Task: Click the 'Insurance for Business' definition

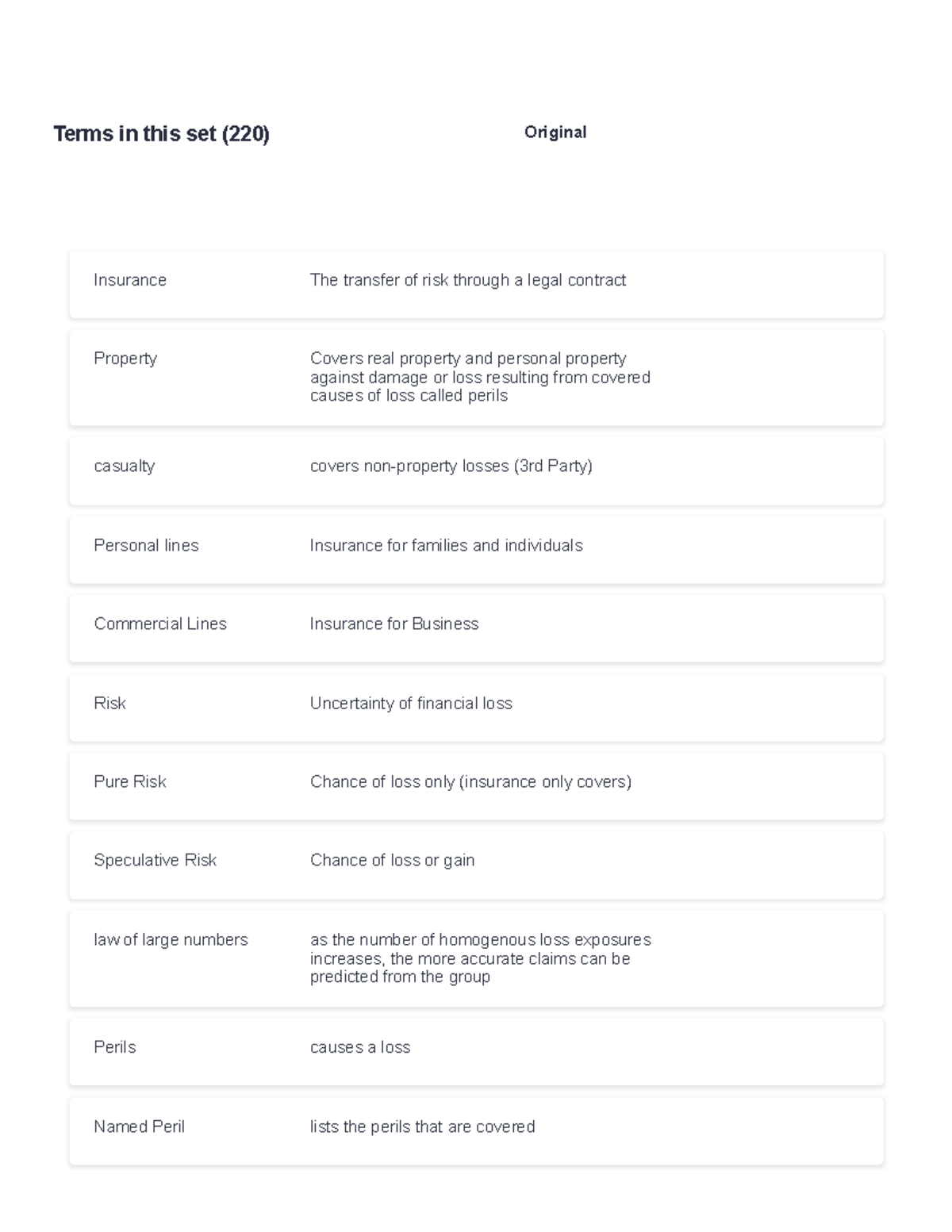Action: (x=394, y=624)
